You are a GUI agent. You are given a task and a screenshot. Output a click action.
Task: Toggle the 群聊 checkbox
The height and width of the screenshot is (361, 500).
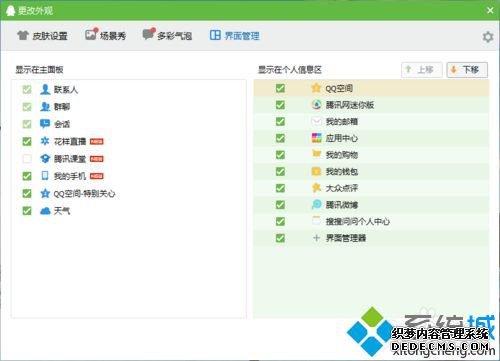27,107
